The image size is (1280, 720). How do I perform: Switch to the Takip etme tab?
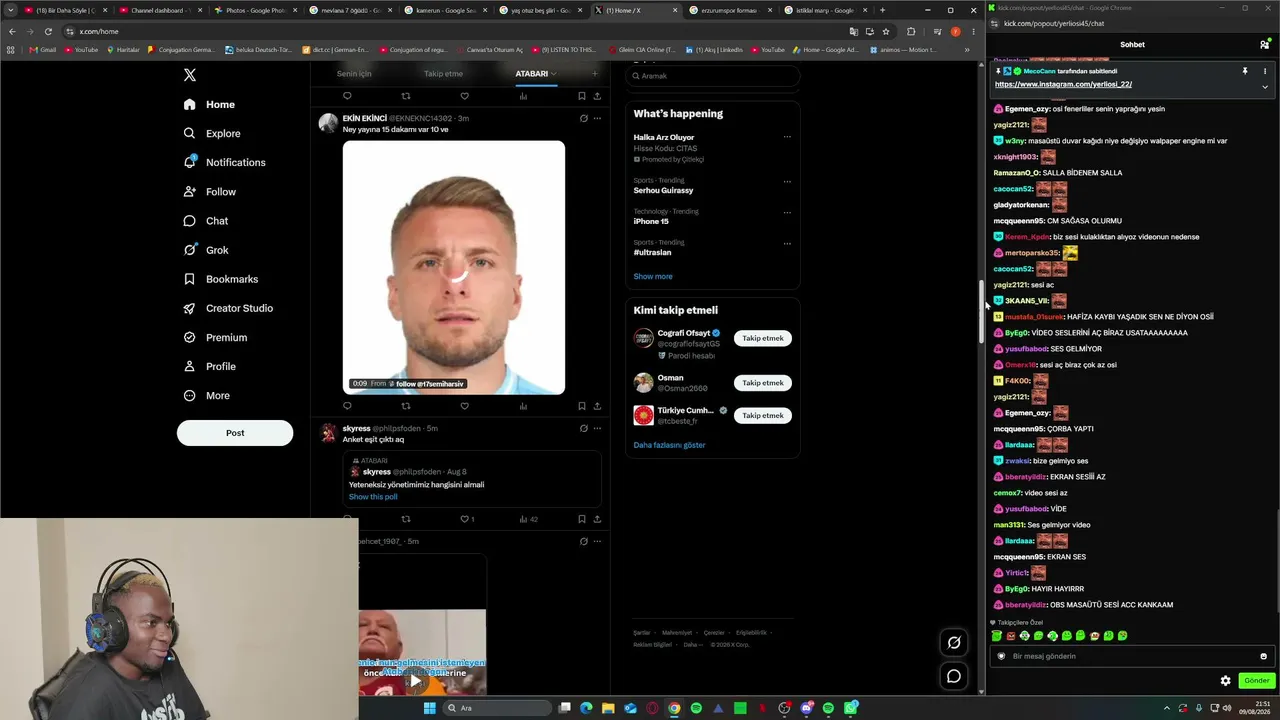443,73
